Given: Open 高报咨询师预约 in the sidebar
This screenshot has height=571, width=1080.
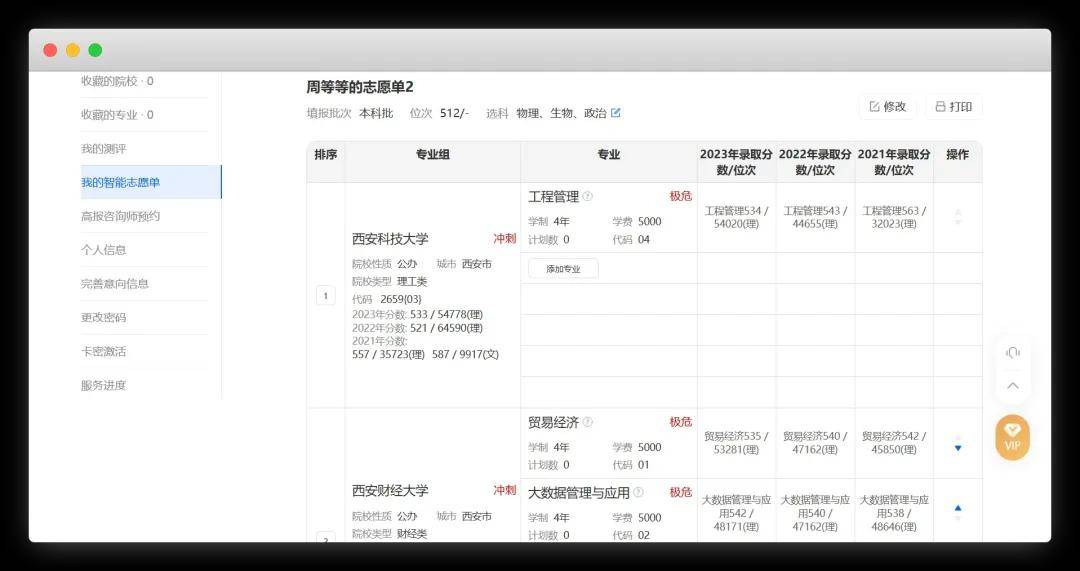Looking at the screenshot, I should pos(121,216).
